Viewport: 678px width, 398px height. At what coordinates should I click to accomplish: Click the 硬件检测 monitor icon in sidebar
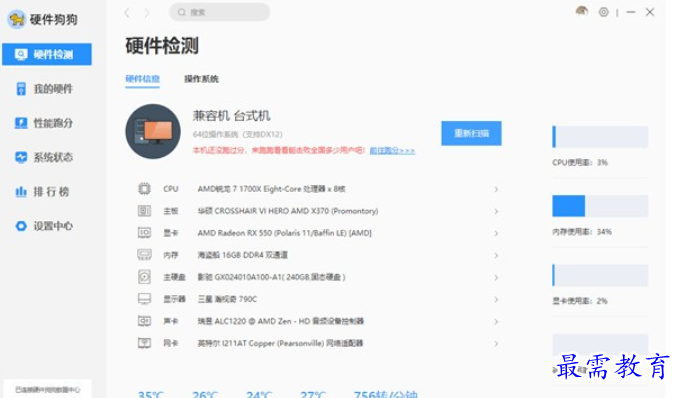(21, 54)
